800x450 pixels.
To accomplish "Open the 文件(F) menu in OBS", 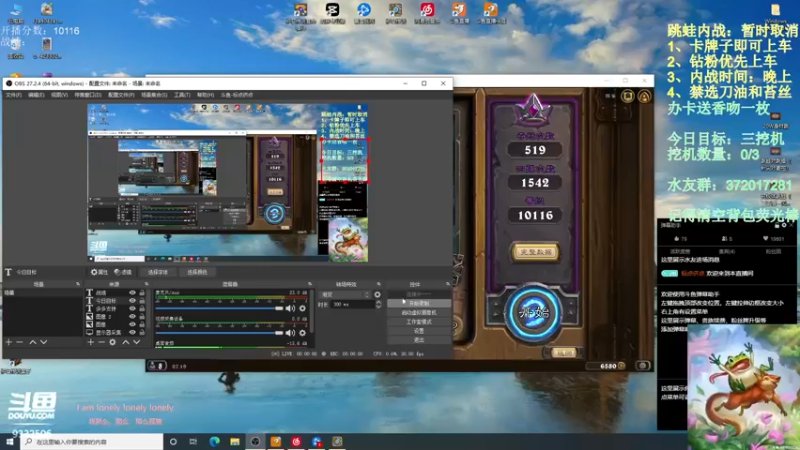I will (x=14, y=95).
